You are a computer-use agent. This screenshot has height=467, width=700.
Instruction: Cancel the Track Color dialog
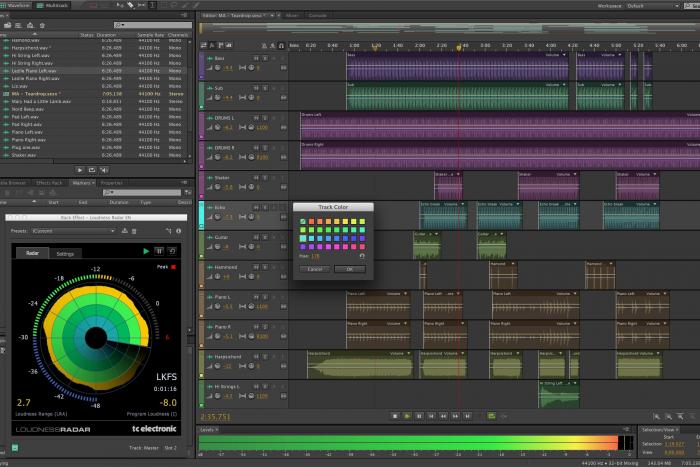coord(314,269)
